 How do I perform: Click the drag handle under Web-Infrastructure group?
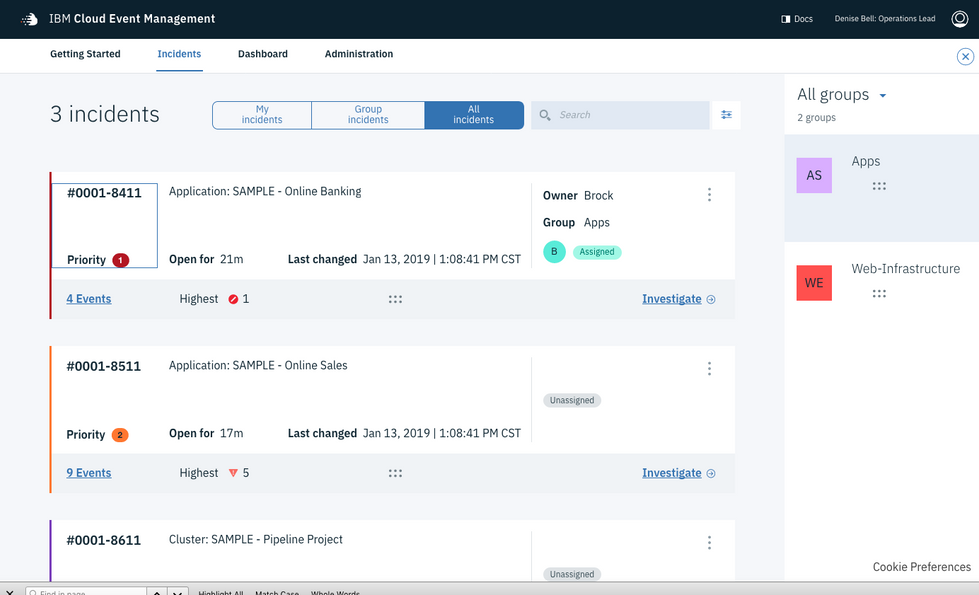coord(879,293)
